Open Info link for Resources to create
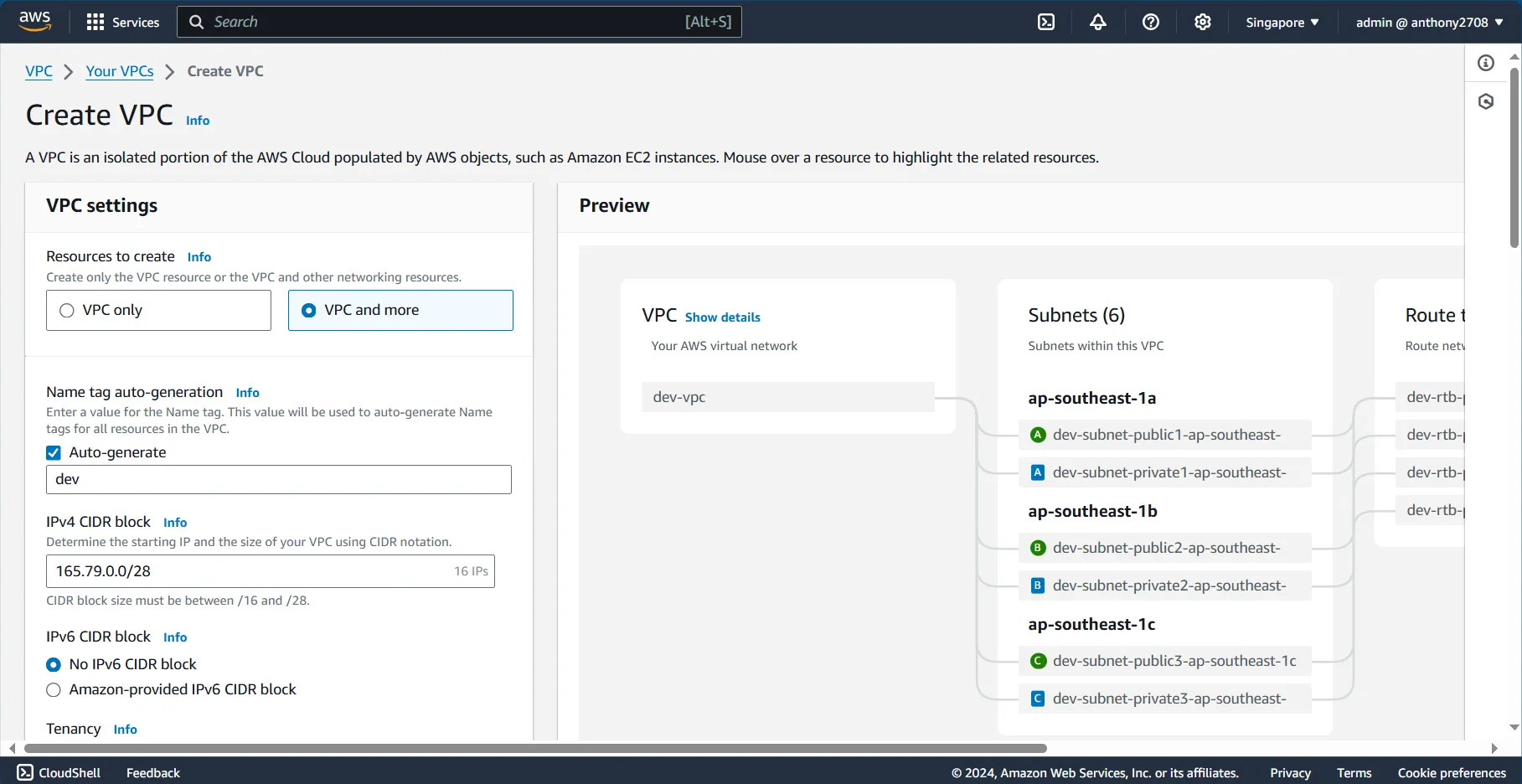The image size is (1522, 784). tap(199, 257)
